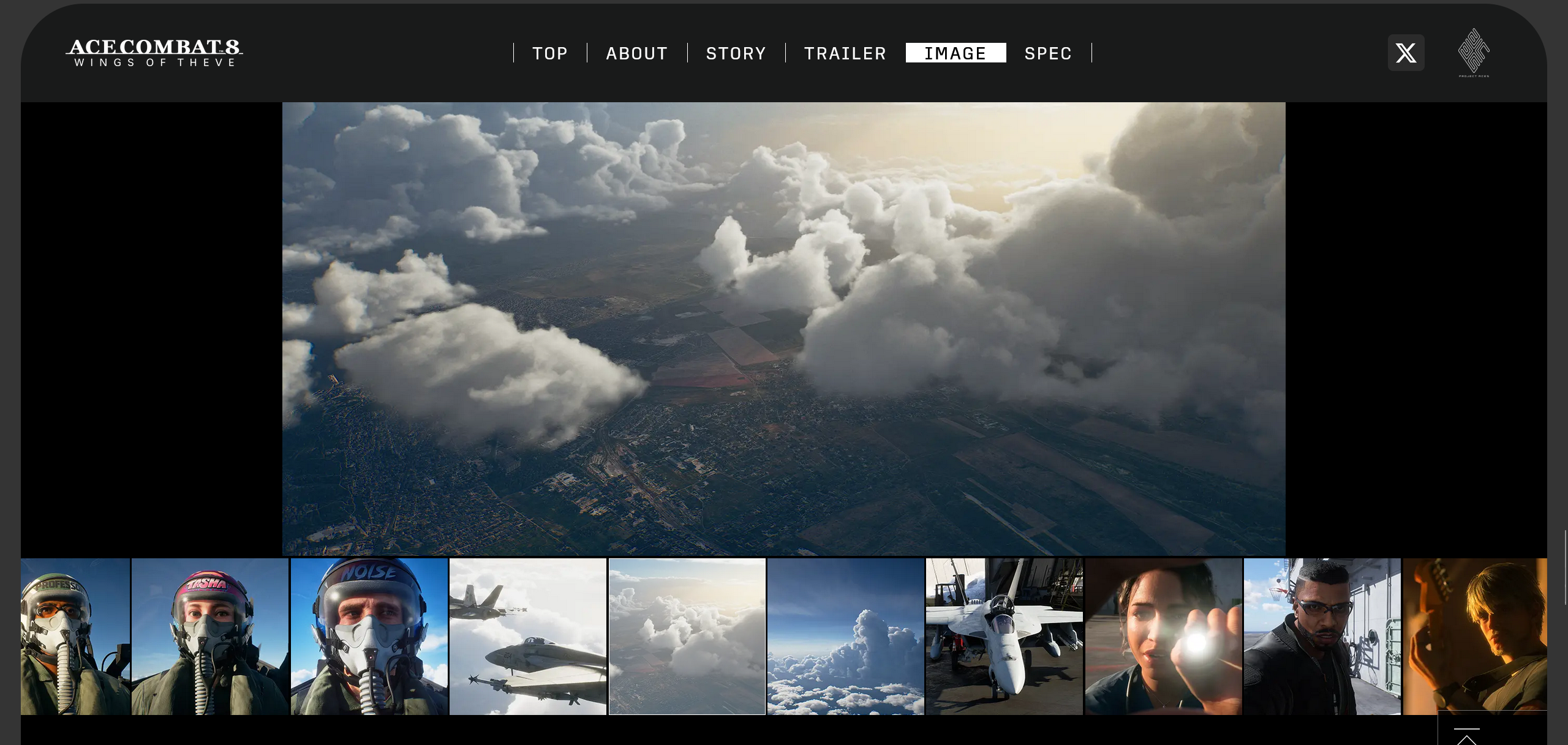The height and width of the screenshot is (745, 1568).
Task: View the man with glasses thumbnail
Action: (x=1322, y=637)
